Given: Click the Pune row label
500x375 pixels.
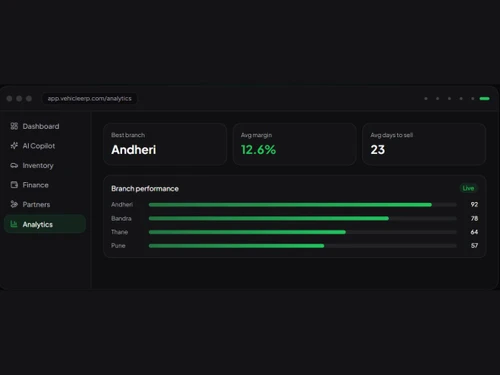Looking at the screenshot, I should coord(118,246).
